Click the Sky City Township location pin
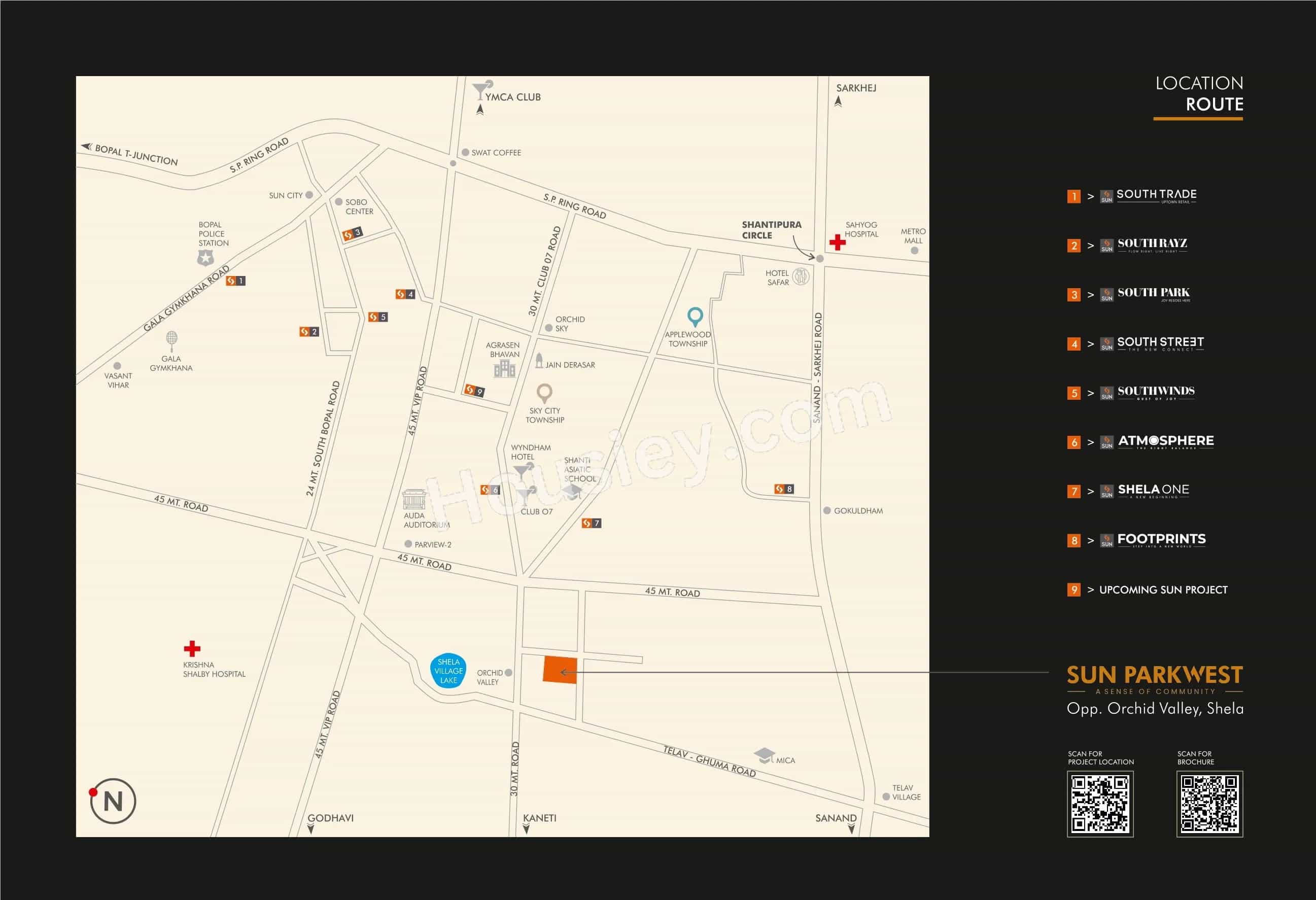1316x900 pixels. 544,393
